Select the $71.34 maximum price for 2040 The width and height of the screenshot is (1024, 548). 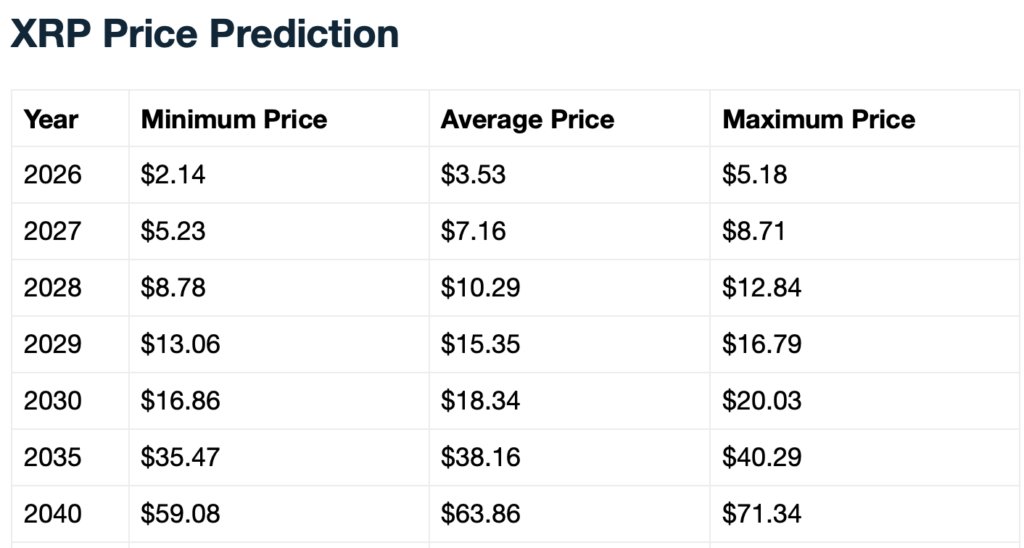(762, 515)
